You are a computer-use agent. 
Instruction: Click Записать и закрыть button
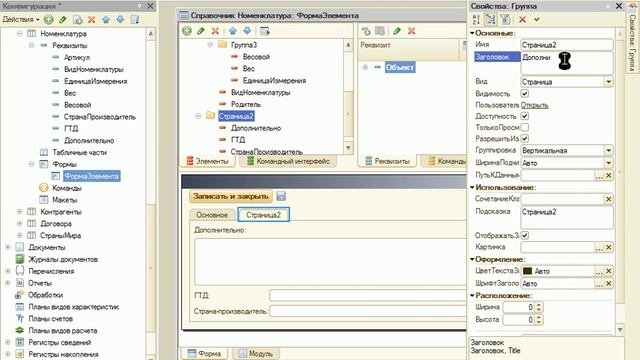click(x=231, y=196)
